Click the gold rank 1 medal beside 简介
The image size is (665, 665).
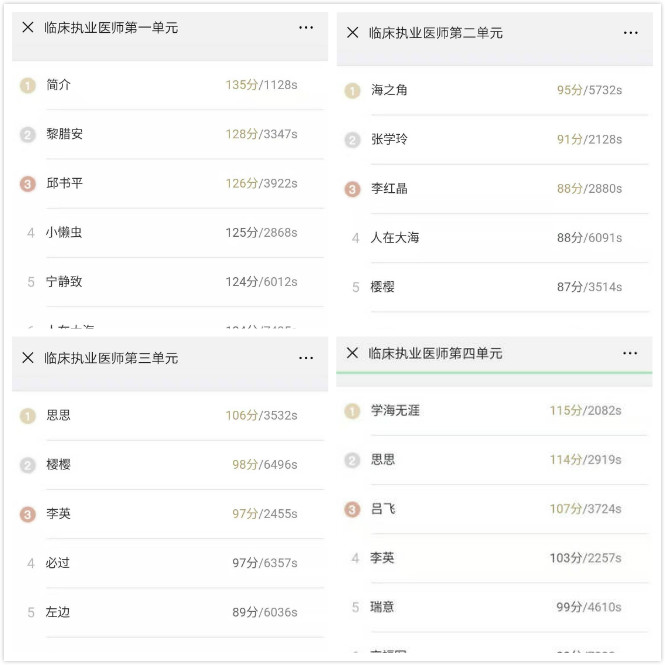[28, 85]
